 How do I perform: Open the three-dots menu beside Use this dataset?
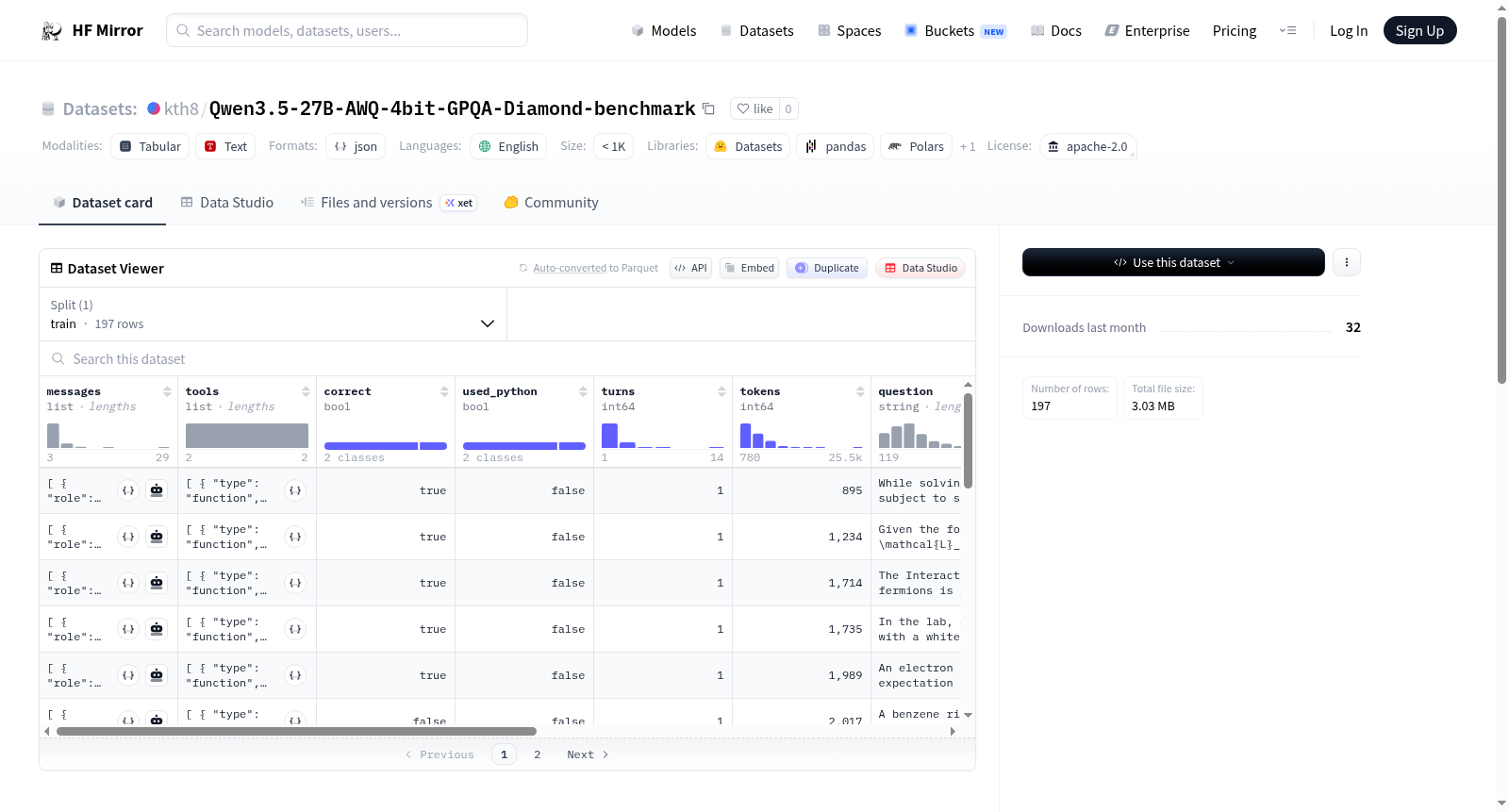tap(1347, 262)
